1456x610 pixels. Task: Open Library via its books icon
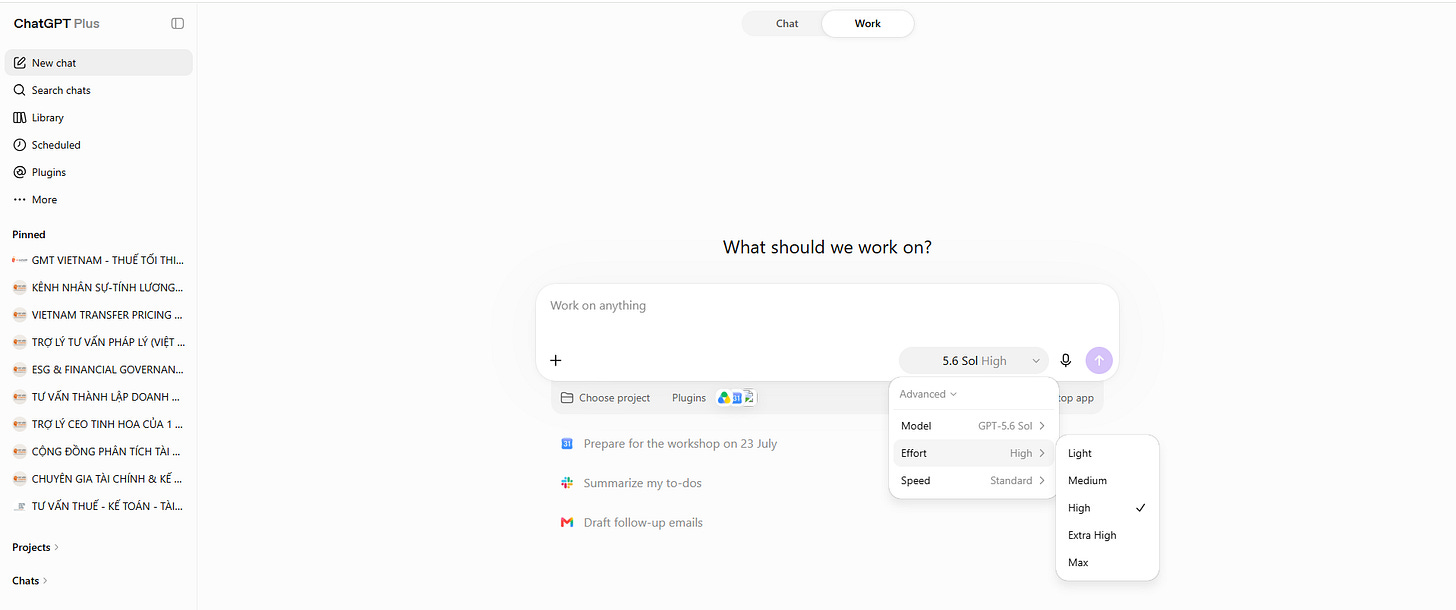point(20,118)
